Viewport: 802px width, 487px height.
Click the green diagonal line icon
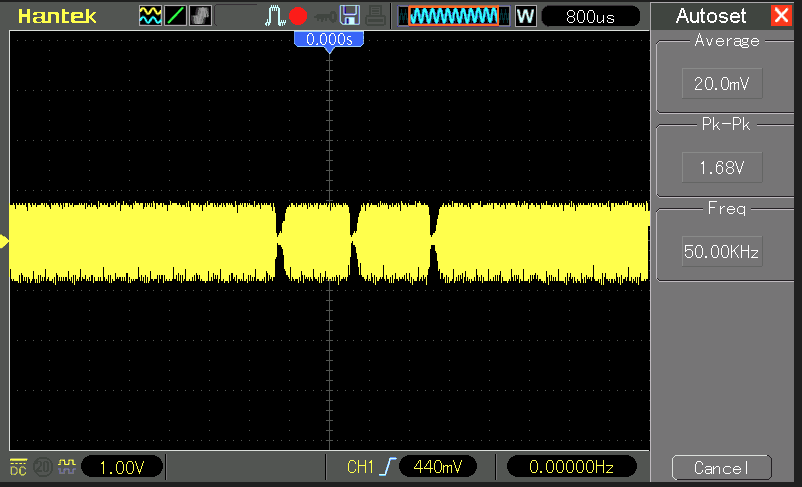(x=175, y=16)
